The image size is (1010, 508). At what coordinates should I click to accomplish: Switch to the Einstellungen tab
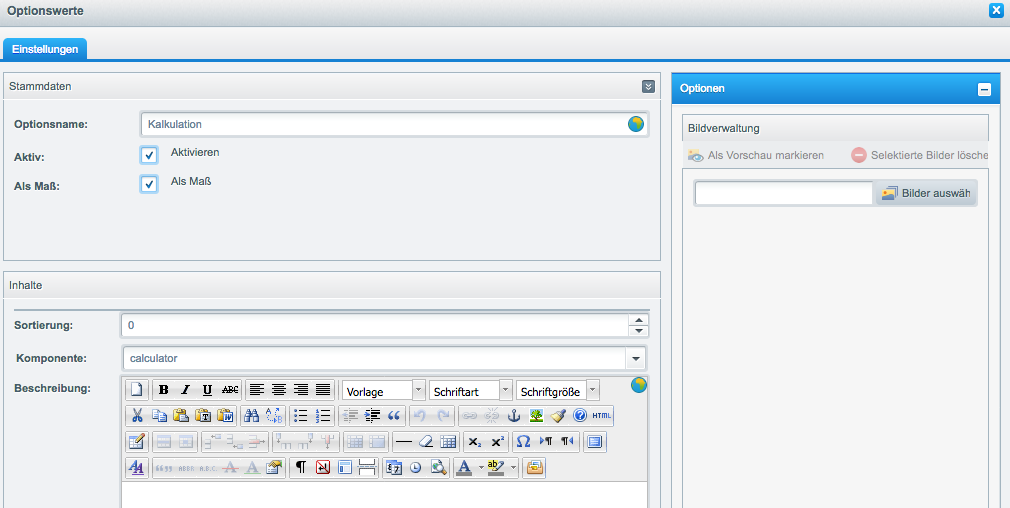(45, 49)
